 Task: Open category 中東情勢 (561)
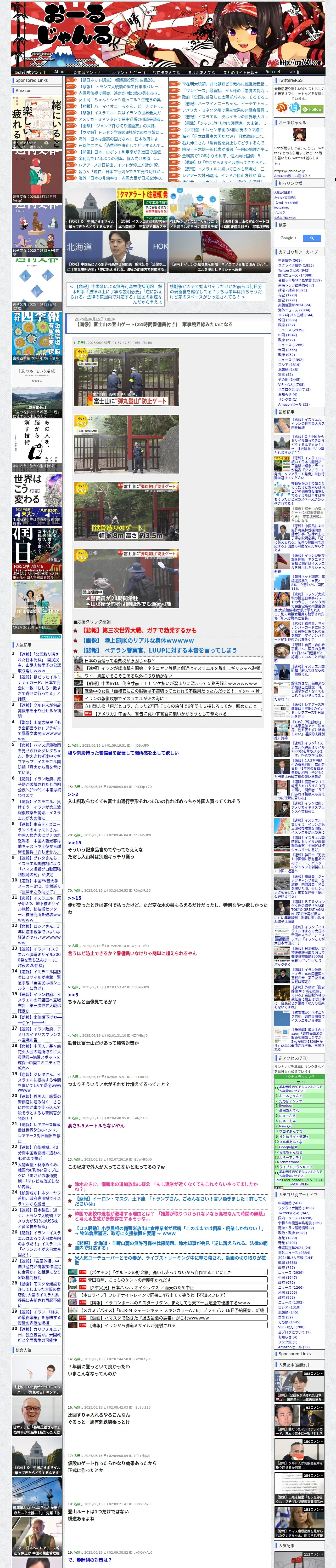(290, 261)
